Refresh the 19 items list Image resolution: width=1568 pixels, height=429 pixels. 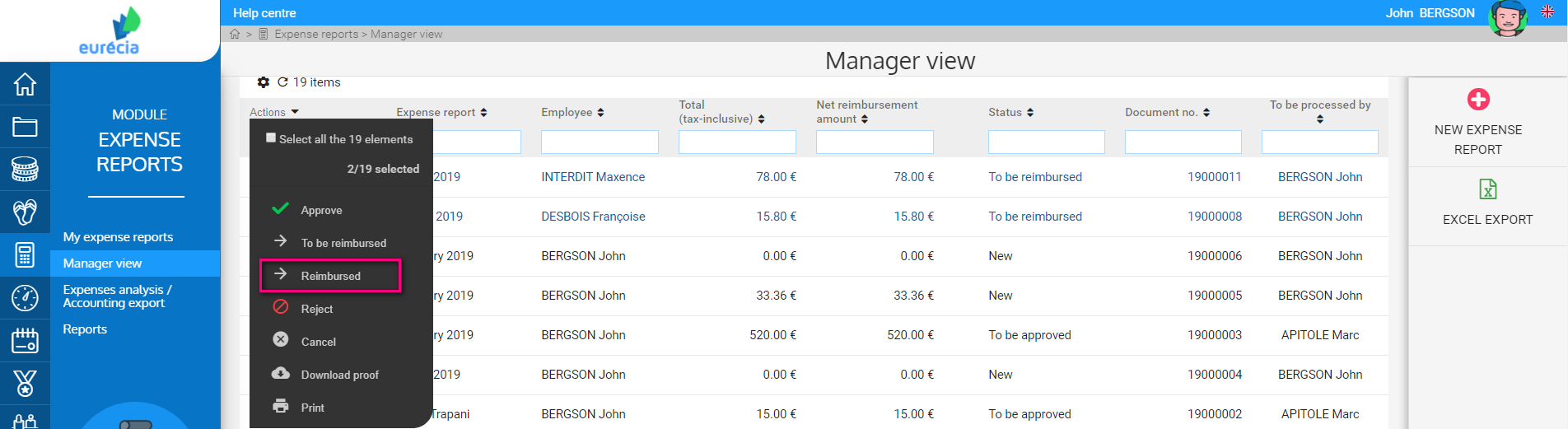point(282,82)
